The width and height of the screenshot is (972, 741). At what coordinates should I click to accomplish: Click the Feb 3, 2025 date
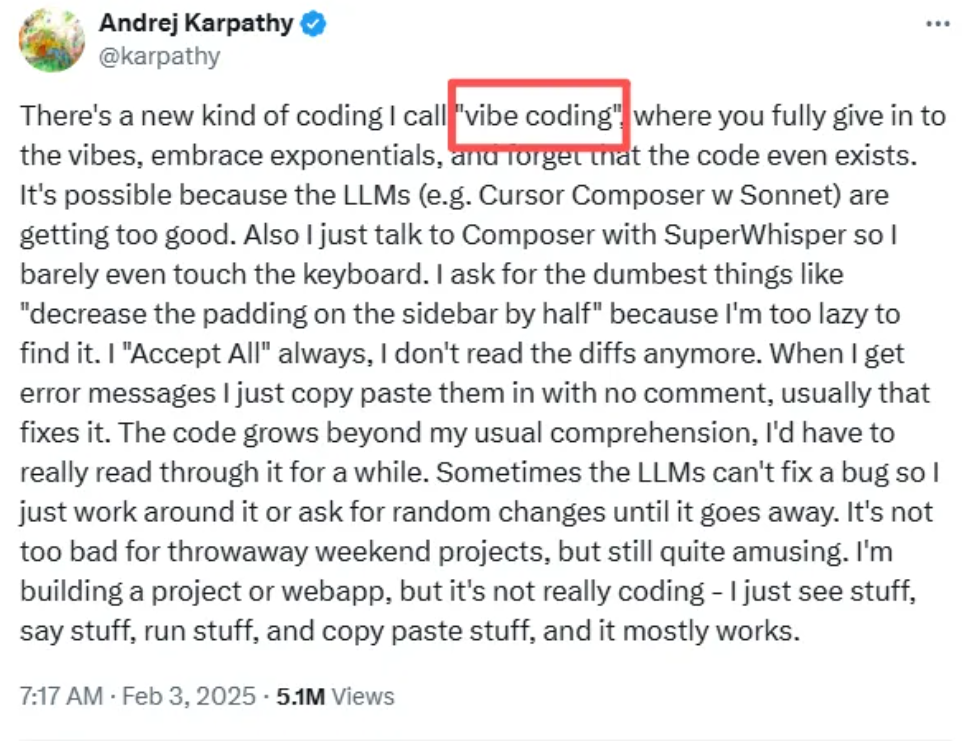tap(189, 696)
